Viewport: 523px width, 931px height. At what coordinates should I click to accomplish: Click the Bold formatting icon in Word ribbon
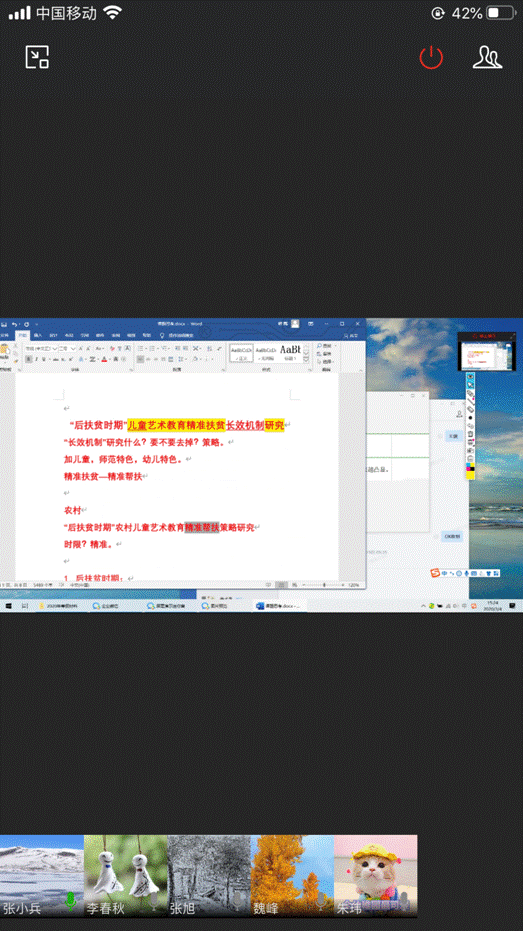(x=28, y=359)
